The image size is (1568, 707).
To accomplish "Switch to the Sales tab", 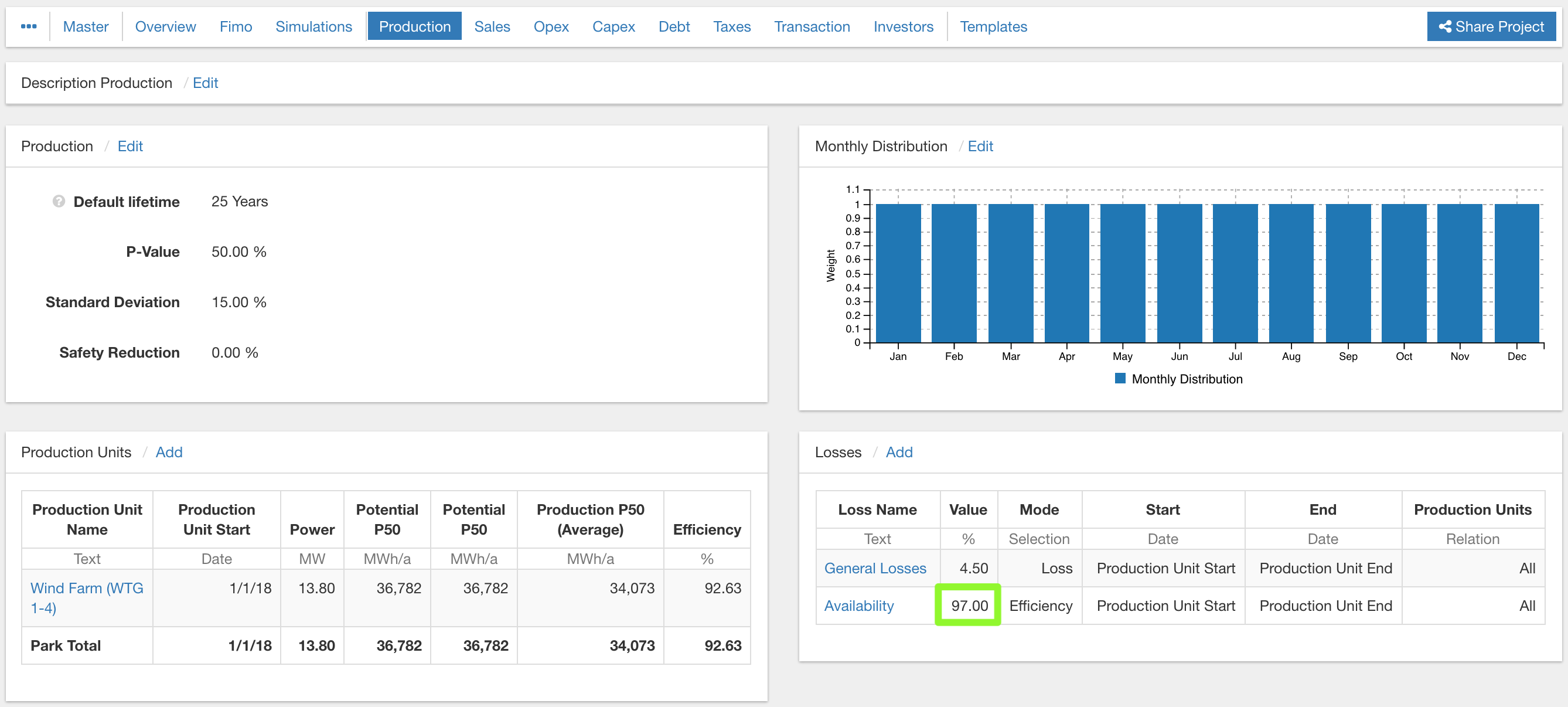I will click(492, 26).
